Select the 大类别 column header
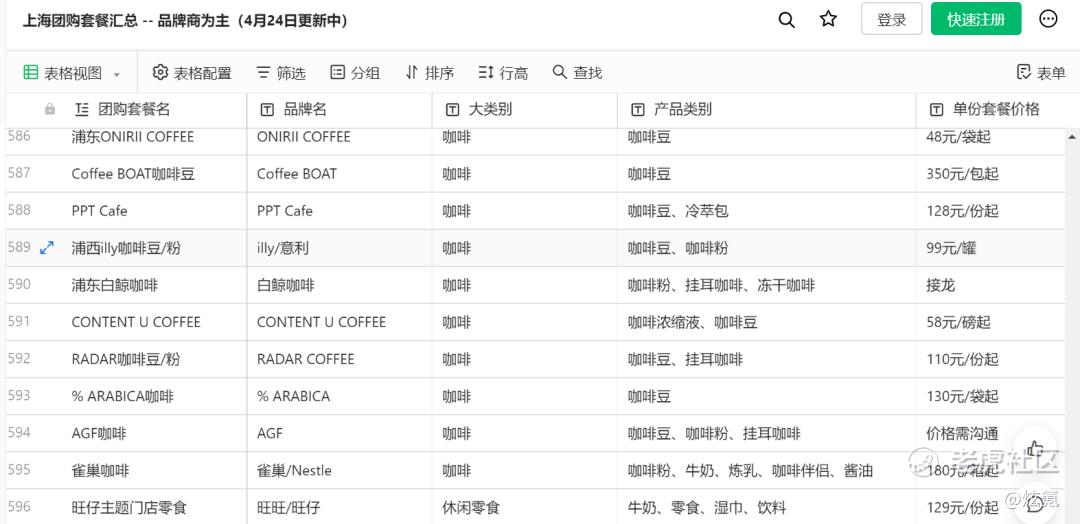The width and height of the screenshot is (1080, 524). pos(490,109)
